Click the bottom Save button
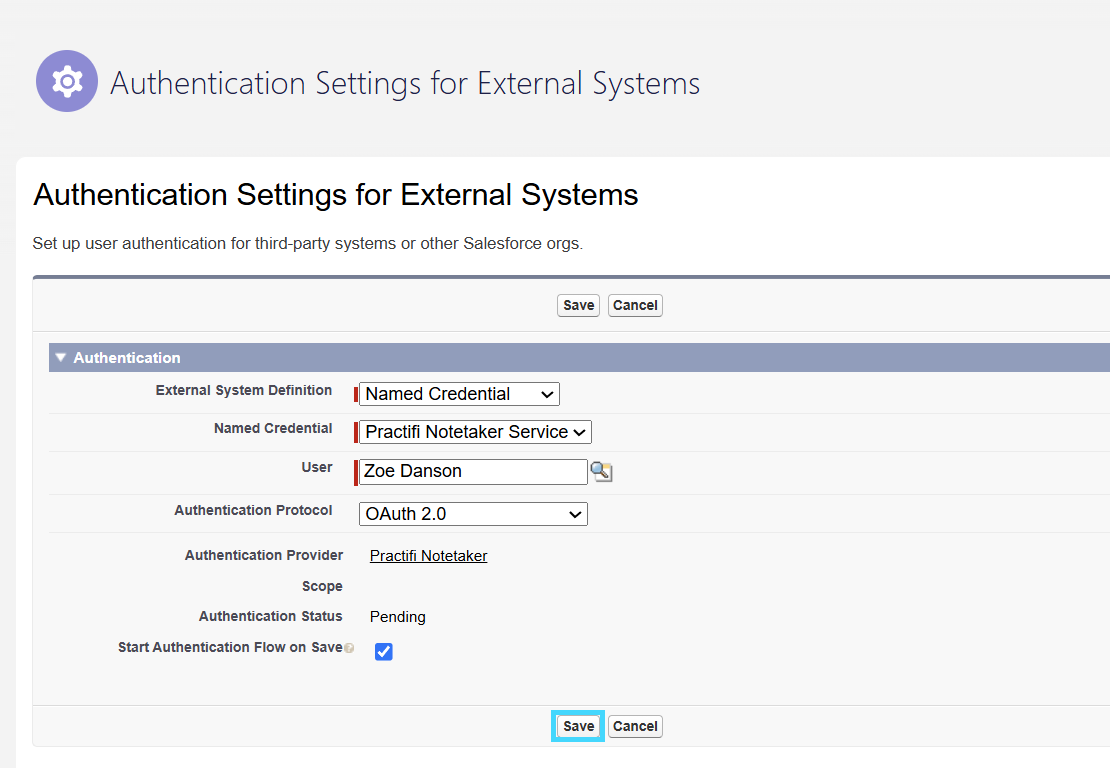 tap(578, 726)
